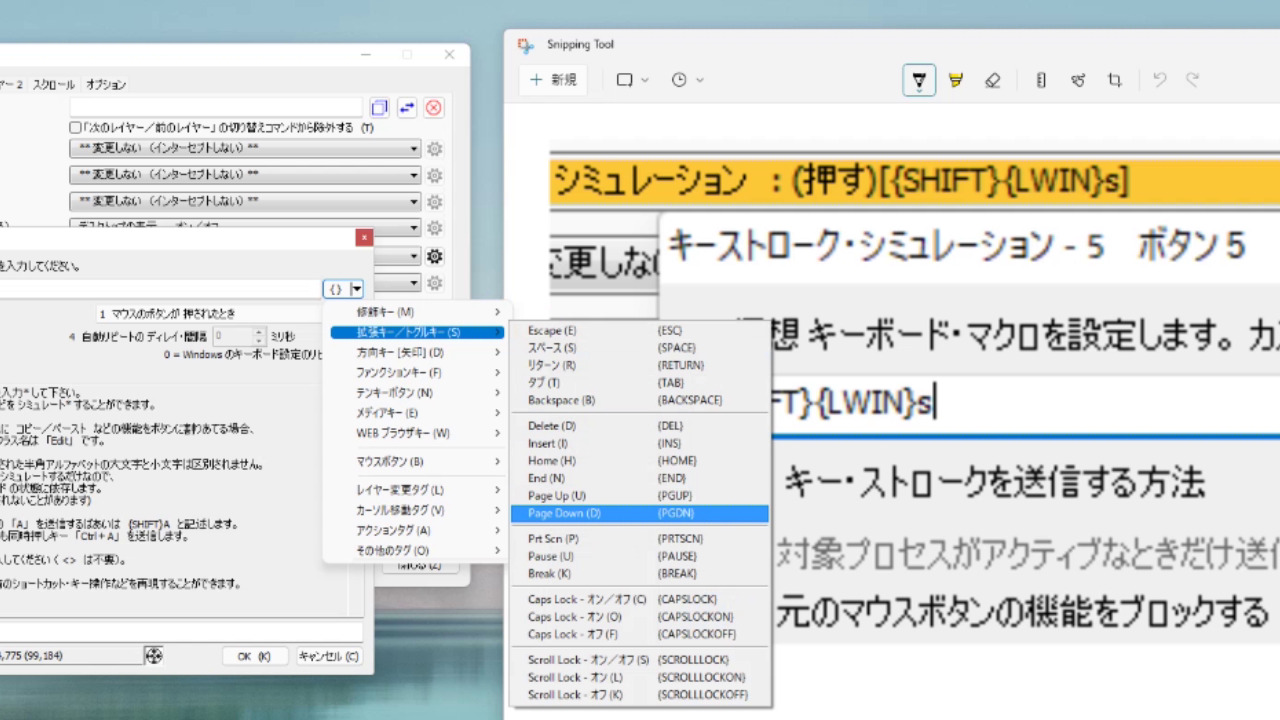
Task: Open the snip delay timer dropdown
Action: point(688,80)
